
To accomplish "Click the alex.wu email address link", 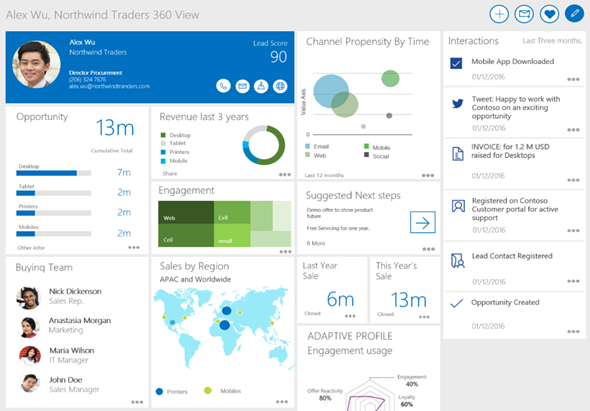I will 109,86.
